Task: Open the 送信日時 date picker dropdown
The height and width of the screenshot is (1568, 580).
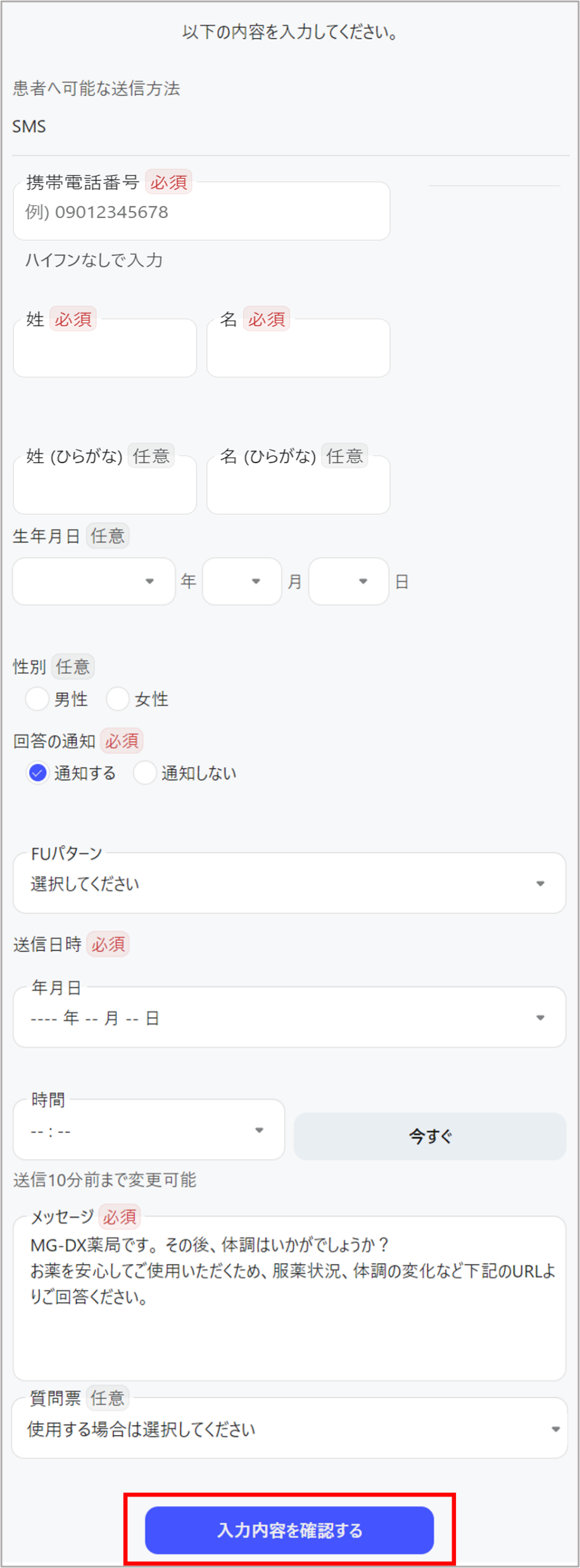Action: coord(288,1018)
